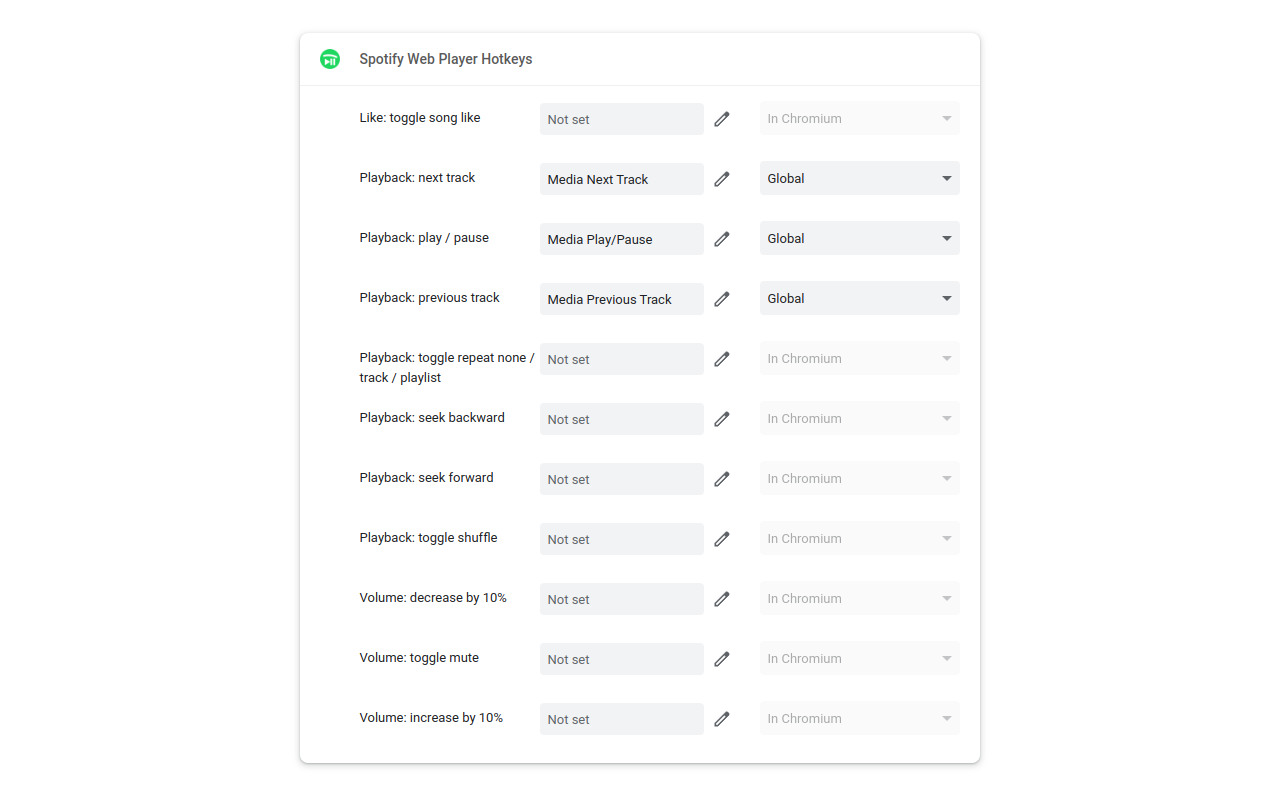Open scope dropdown for toggle repeat row

click(x=860, y=358)
